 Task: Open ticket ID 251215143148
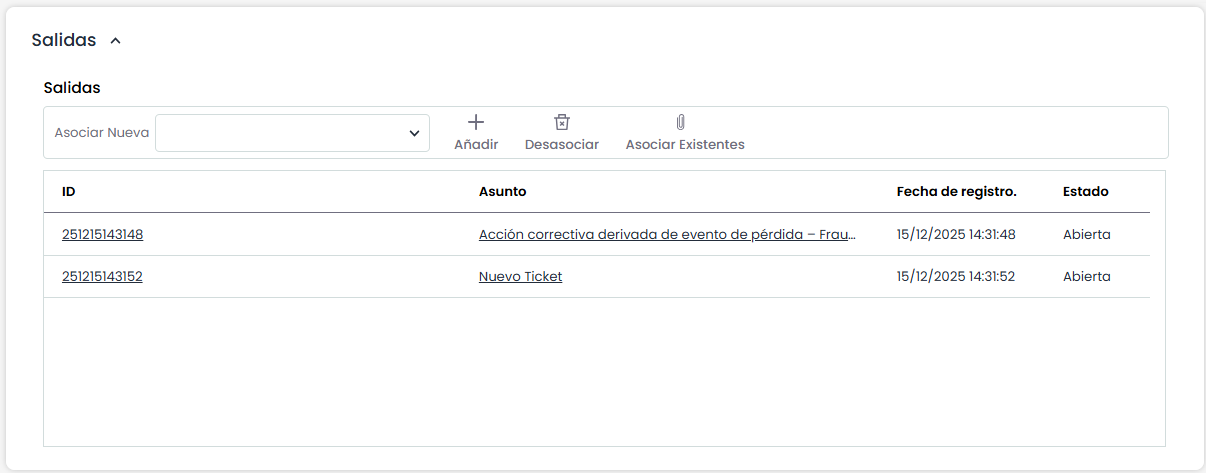(102, 235)
